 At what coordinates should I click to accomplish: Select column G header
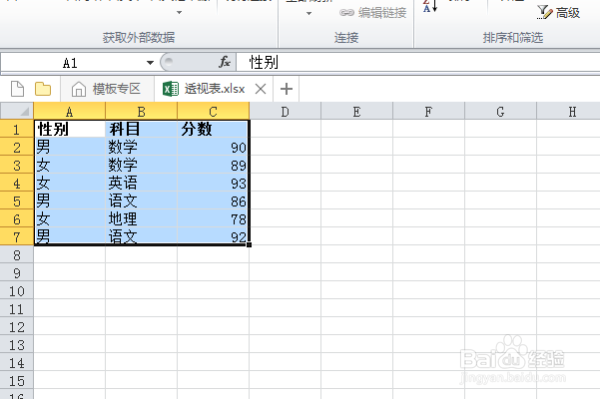pyautogui.click(x=501, y=112)
